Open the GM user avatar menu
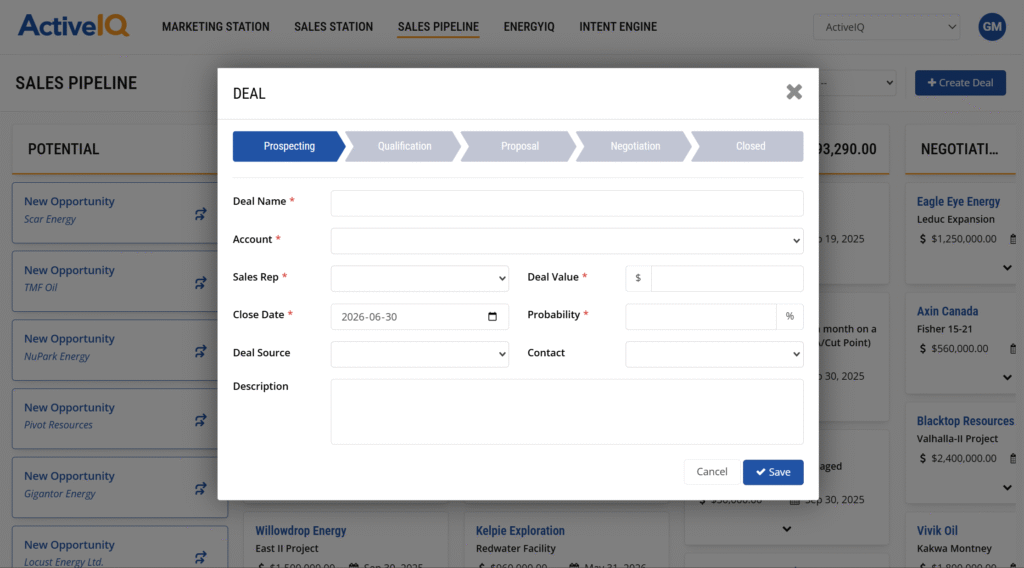Screen dimensions: 1024x568 [x=991, y=27]
